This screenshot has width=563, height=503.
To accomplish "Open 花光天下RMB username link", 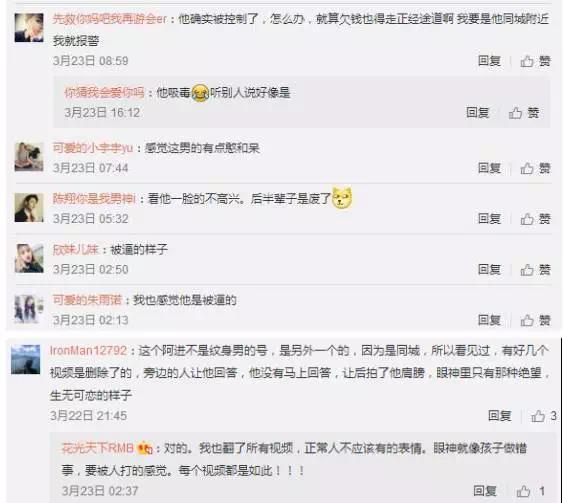I will coord(98,448).
